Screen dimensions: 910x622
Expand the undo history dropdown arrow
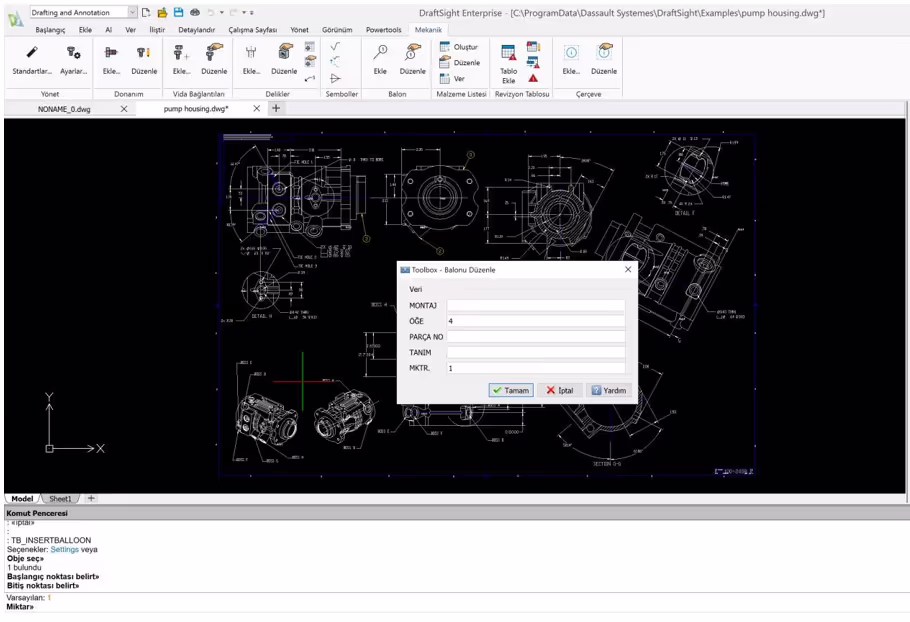[222, 12]
